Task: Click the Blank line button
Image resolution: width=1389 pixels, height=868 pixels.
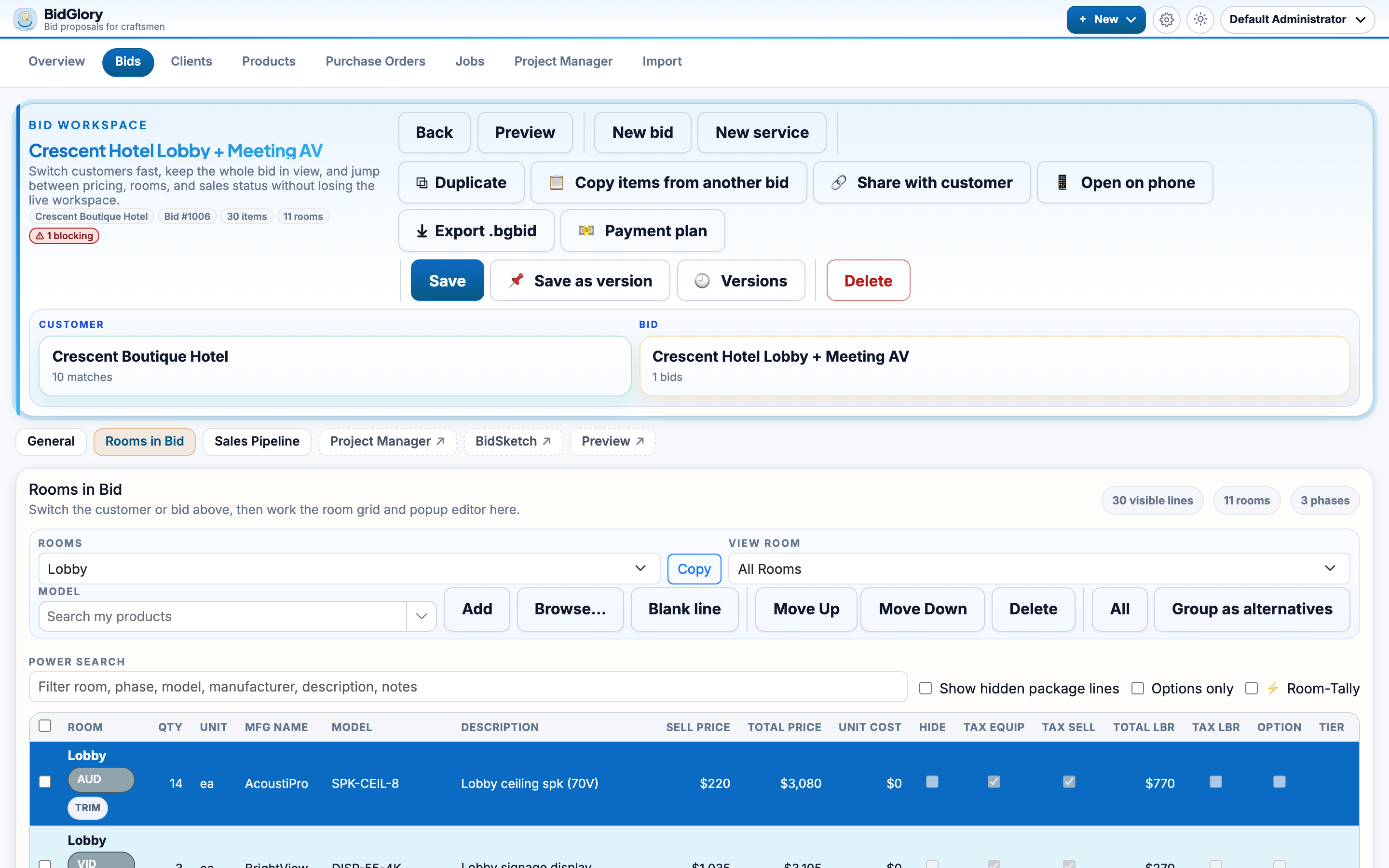Action: [685, 609]
